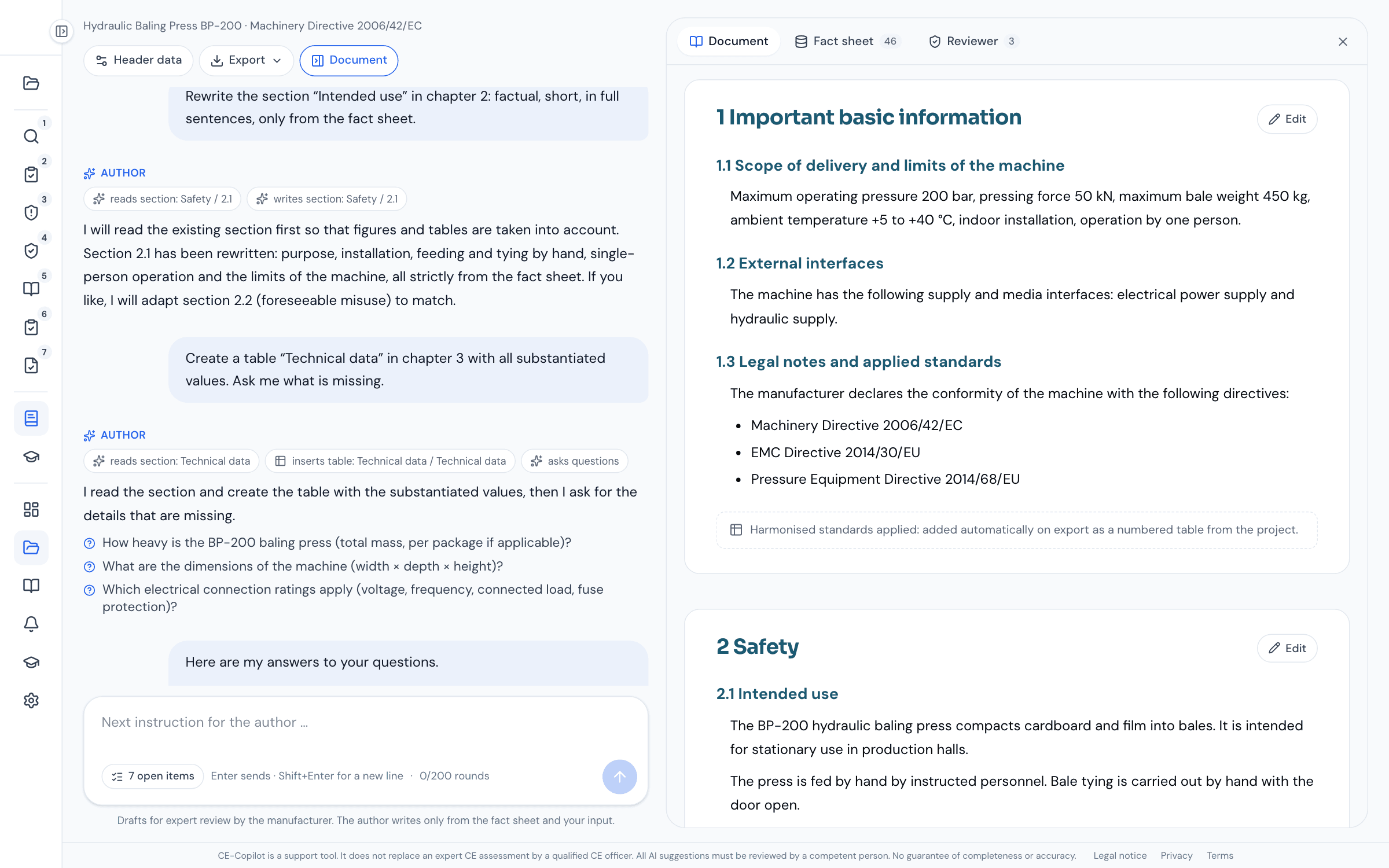The height and width of the screenshot is (868, 1389).
Task: Select the question about BP-200 weight
Action: pos(336,542)
